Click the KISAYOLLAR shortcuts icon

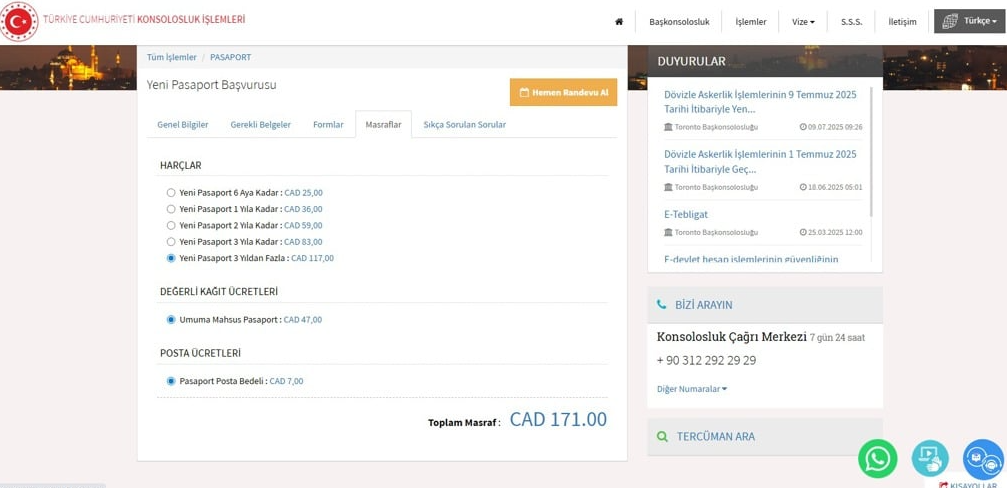pyautogui.click(x=943, y=485)
